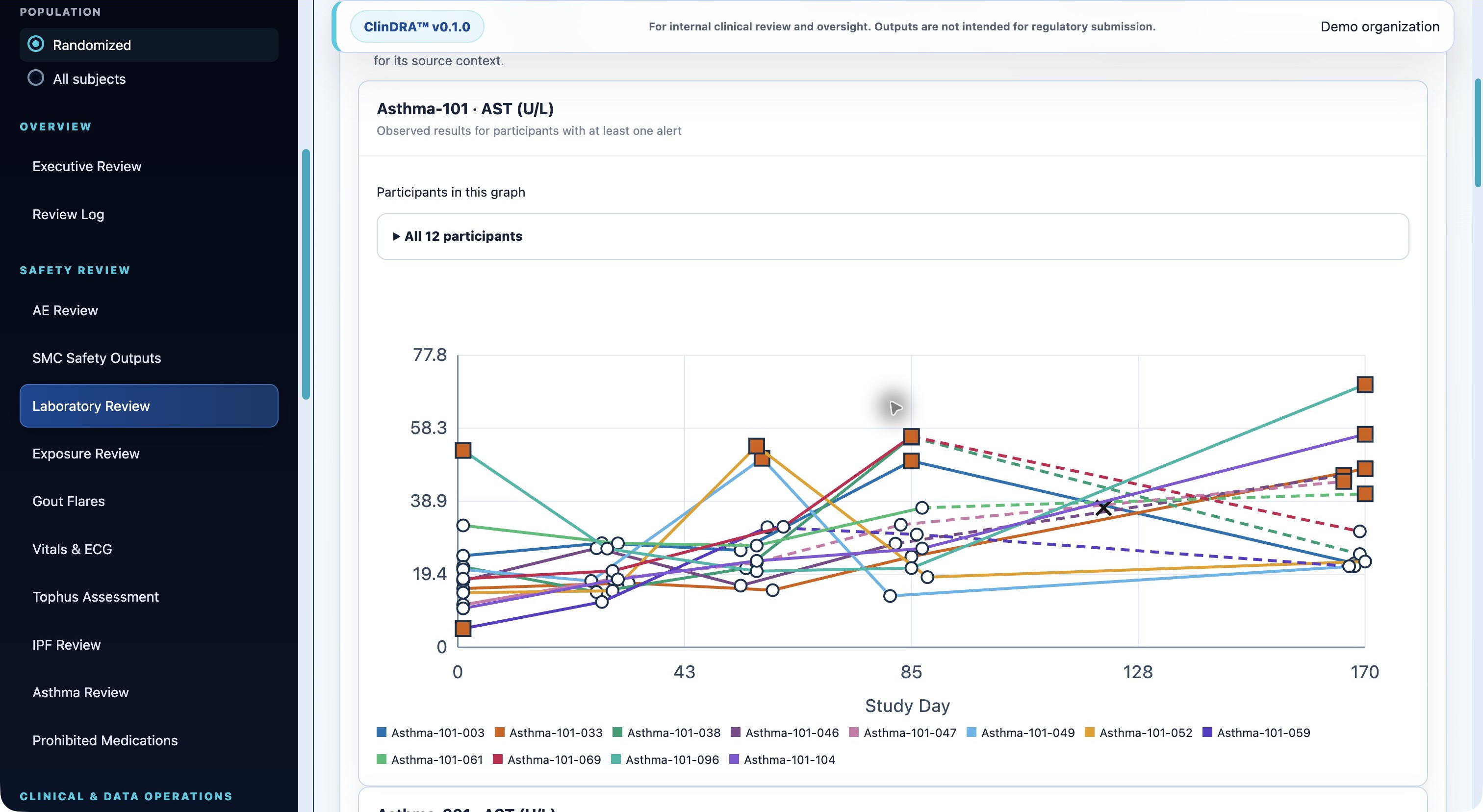Click the sidebar vertical scrollbar
The width and height of the screenshot is (1483, 812).
click(306, 274)
